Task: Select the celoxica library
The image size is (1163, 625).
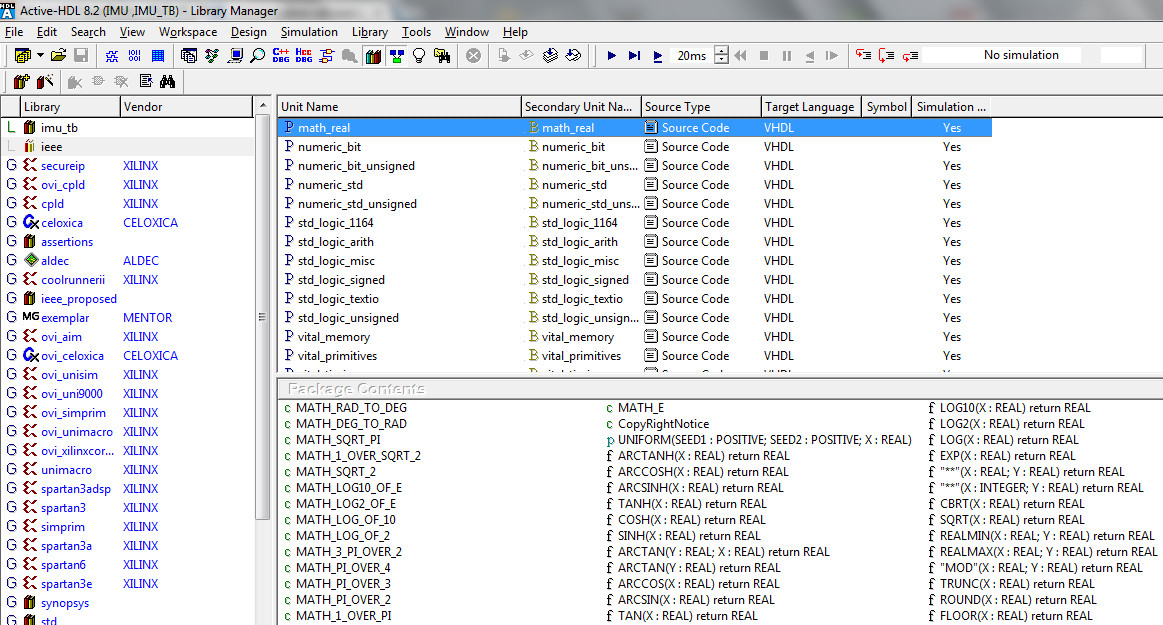Action: point(62,222)
